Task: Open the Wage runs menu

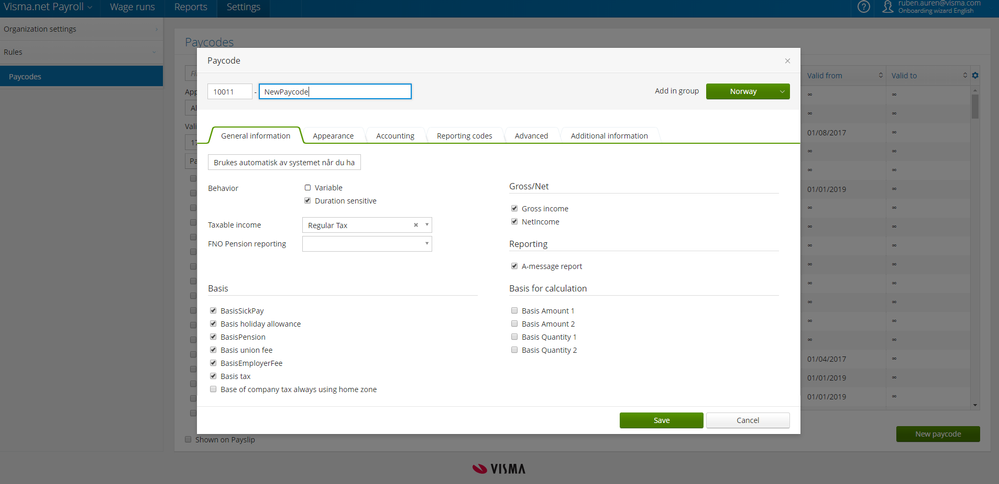Action: coord(133,8)
